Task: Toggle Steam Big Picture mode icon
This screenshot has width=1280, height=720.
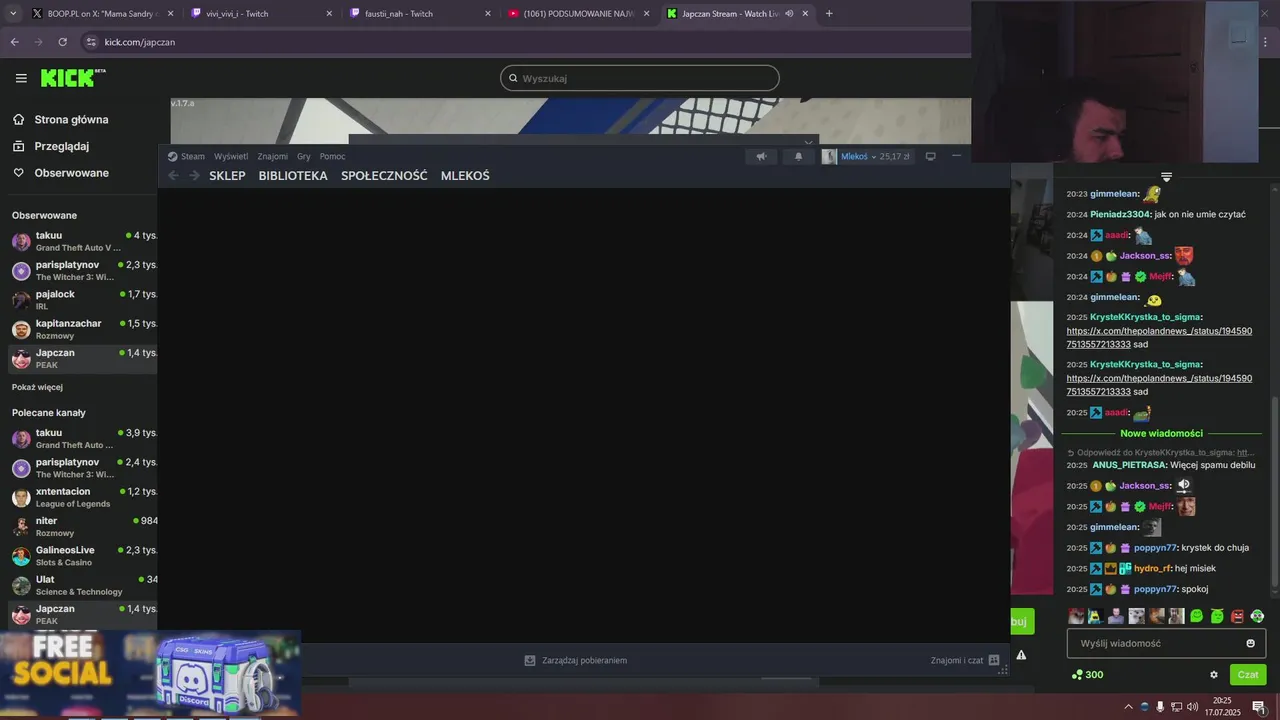Action: coord(930,156)
